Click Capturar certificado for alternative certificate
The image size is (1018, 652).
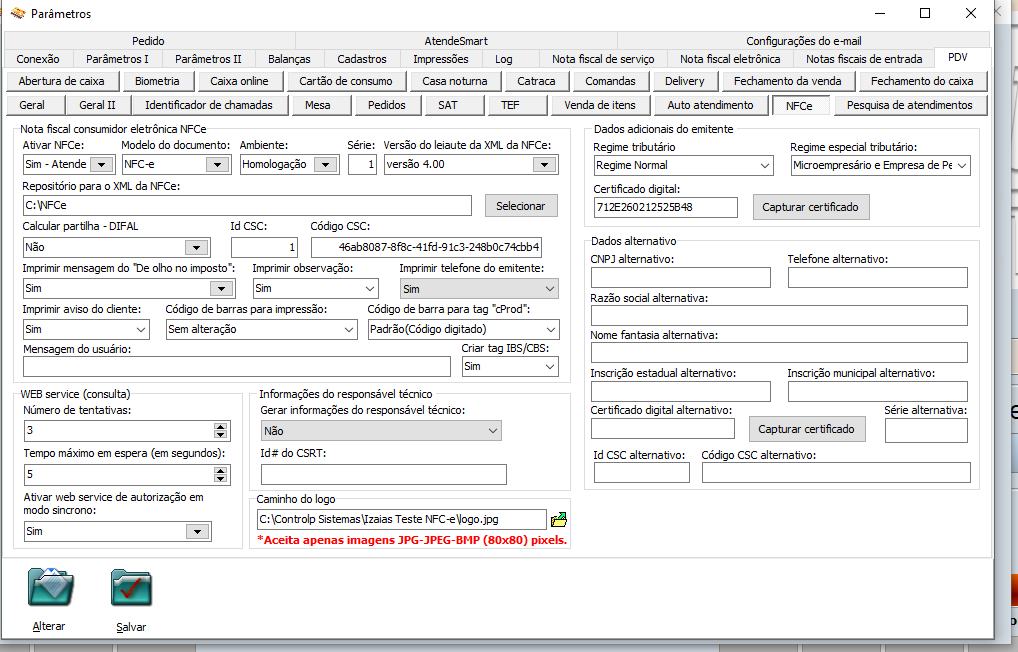click(806, 429)
